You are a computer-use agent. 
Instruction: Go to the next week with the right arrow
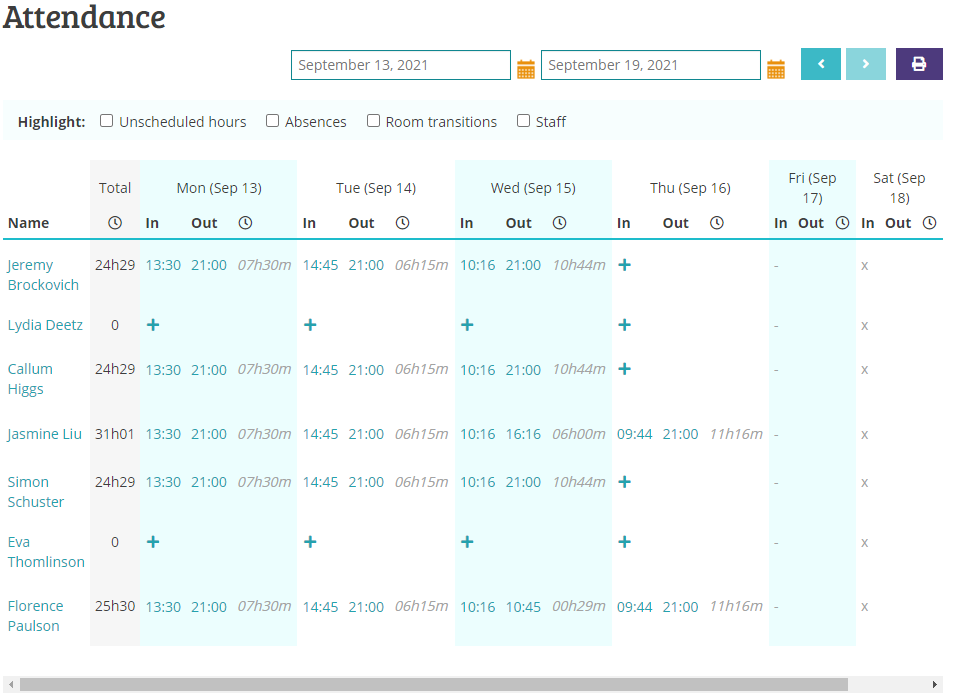click(x=865, y=63)
